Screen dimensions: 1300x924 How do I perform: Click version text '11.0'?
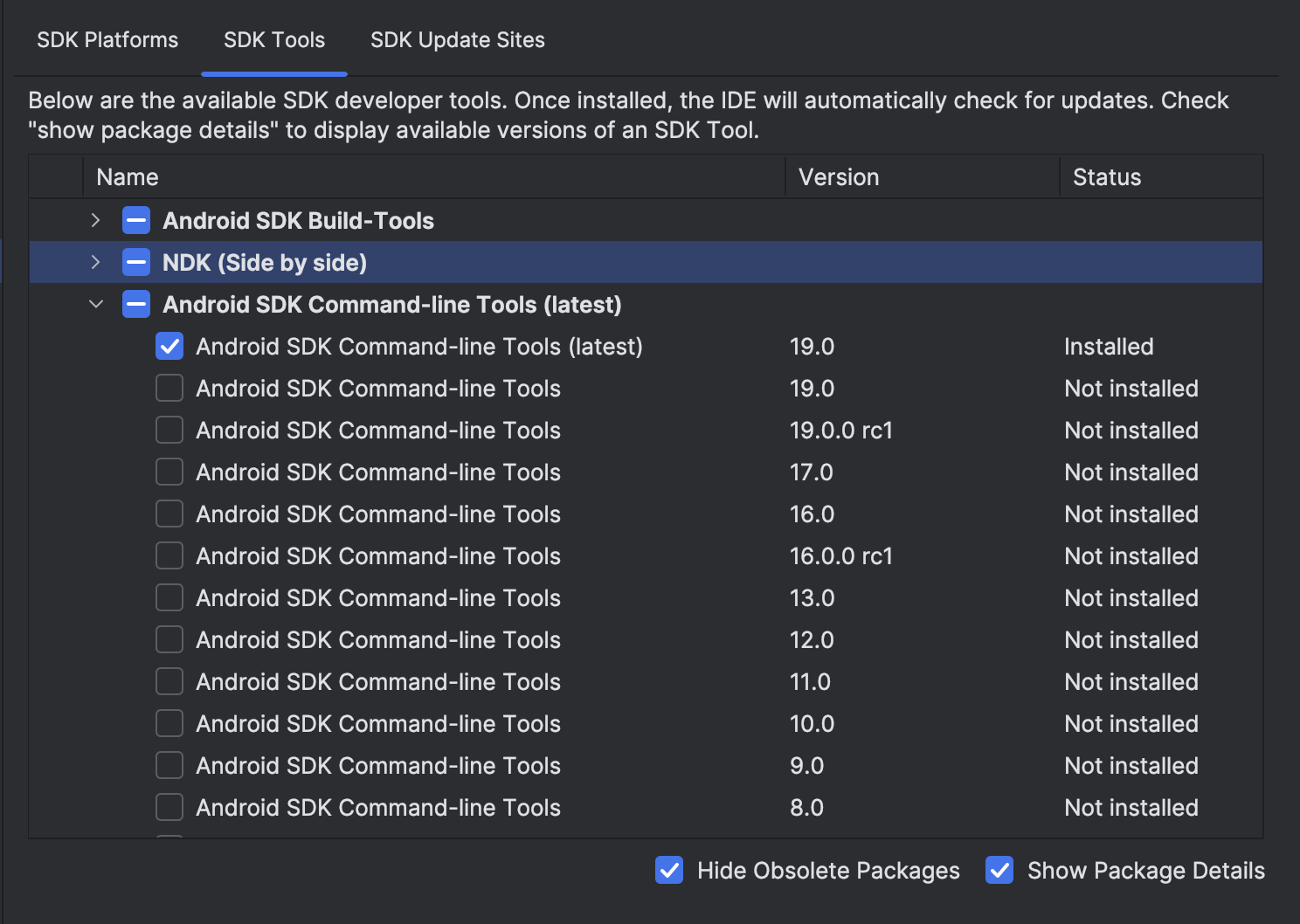point(810,682)
